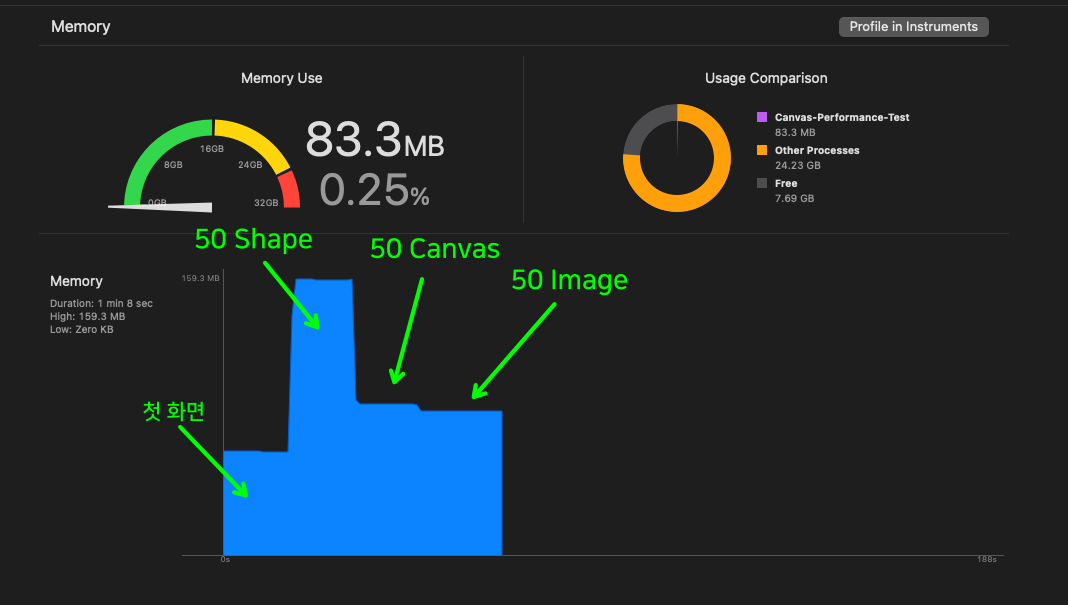Click the Canvas-Performance-Test legend label
Viewport: 1068px width, 605px height.
click(x=842, y=117)
